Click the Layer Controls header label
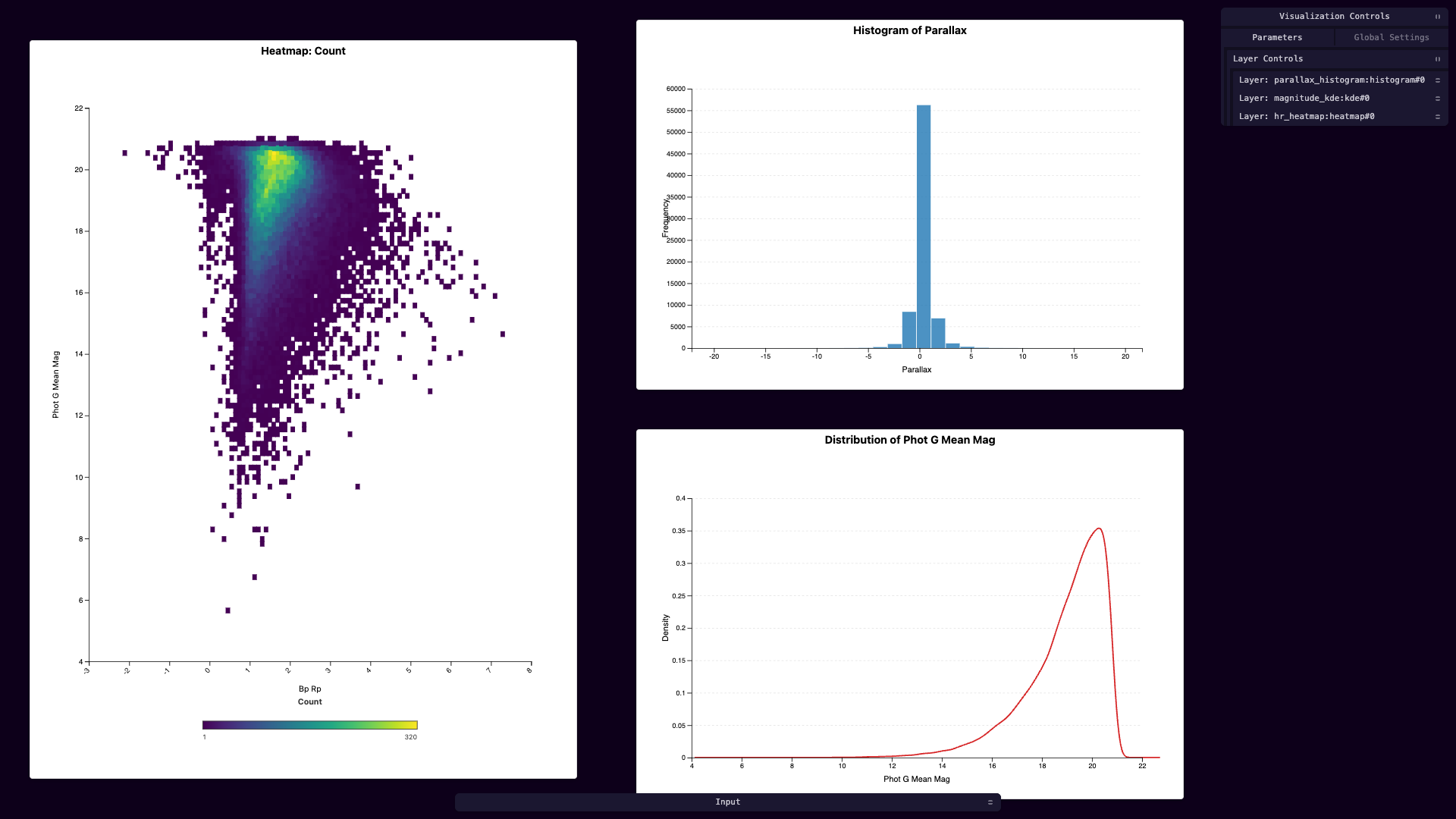 (1268, 59)
